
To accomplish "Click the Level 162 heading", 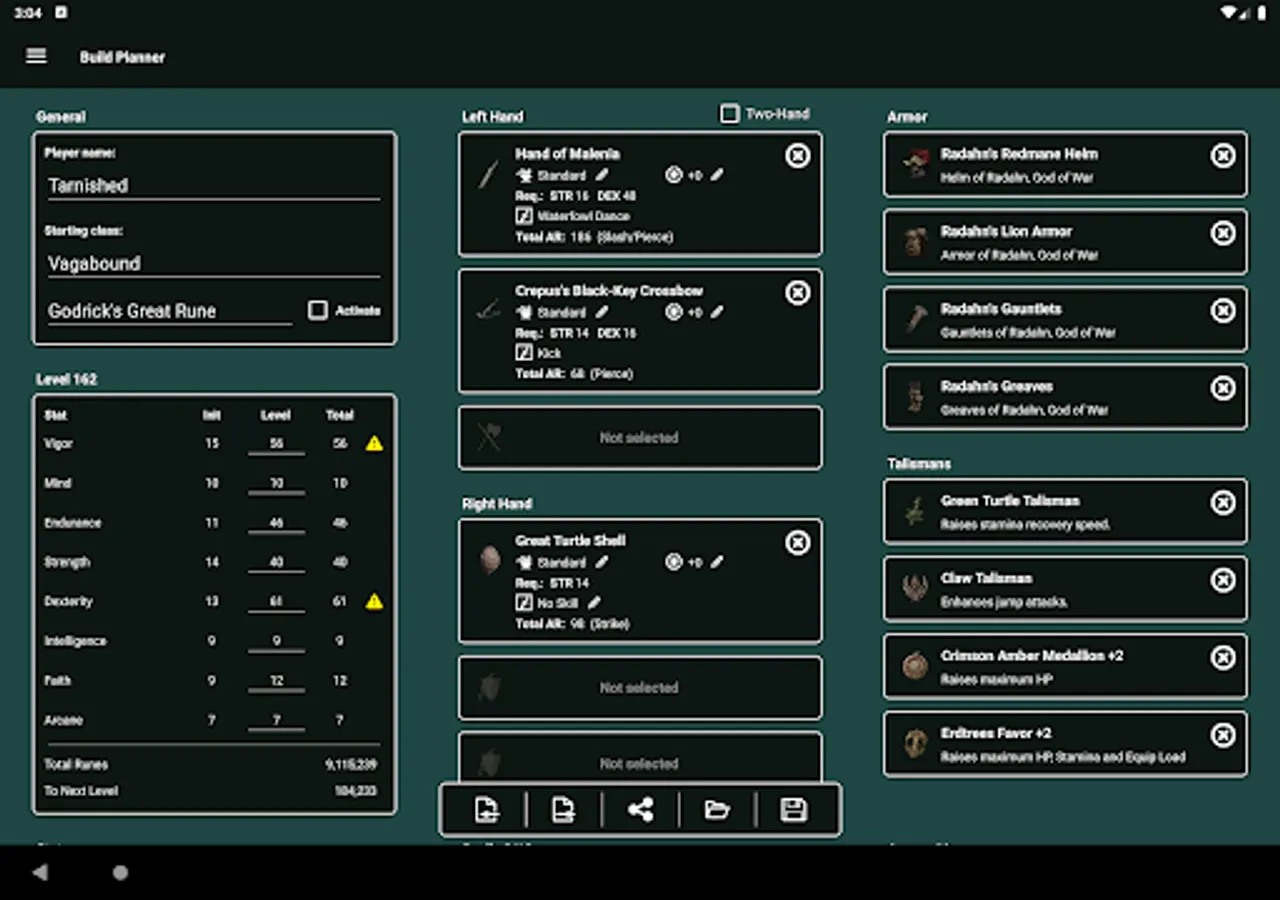I will point(66,380).
